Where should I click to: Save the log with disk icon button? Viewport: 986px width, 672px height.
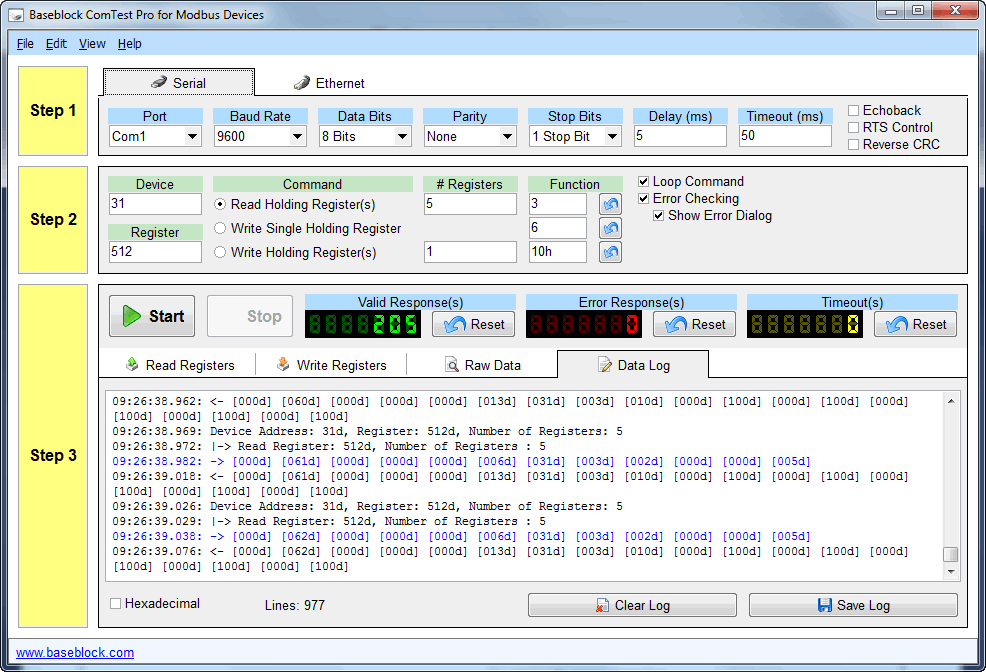852,605
